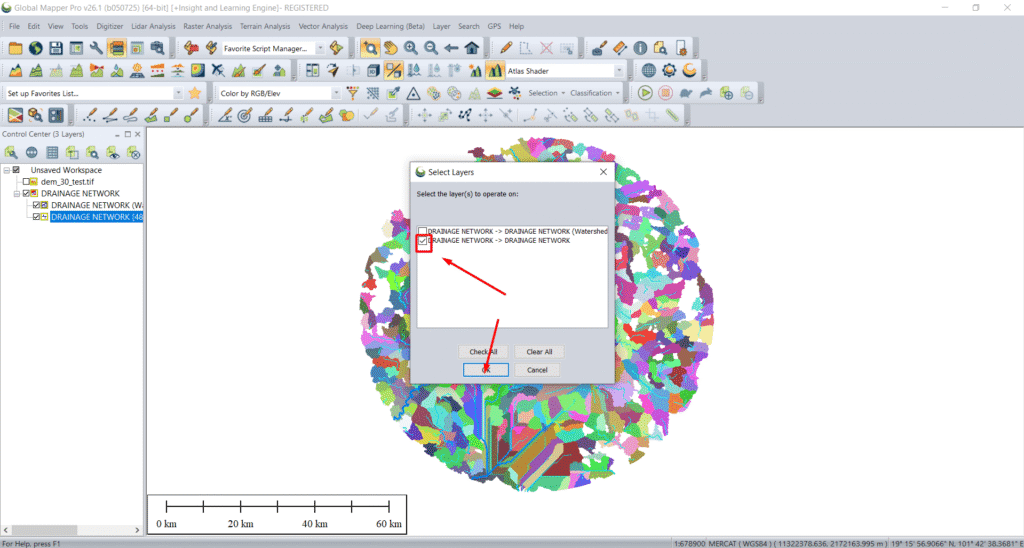
Task: Open the Lidar Analysis menu
Action: click(153, 27)
